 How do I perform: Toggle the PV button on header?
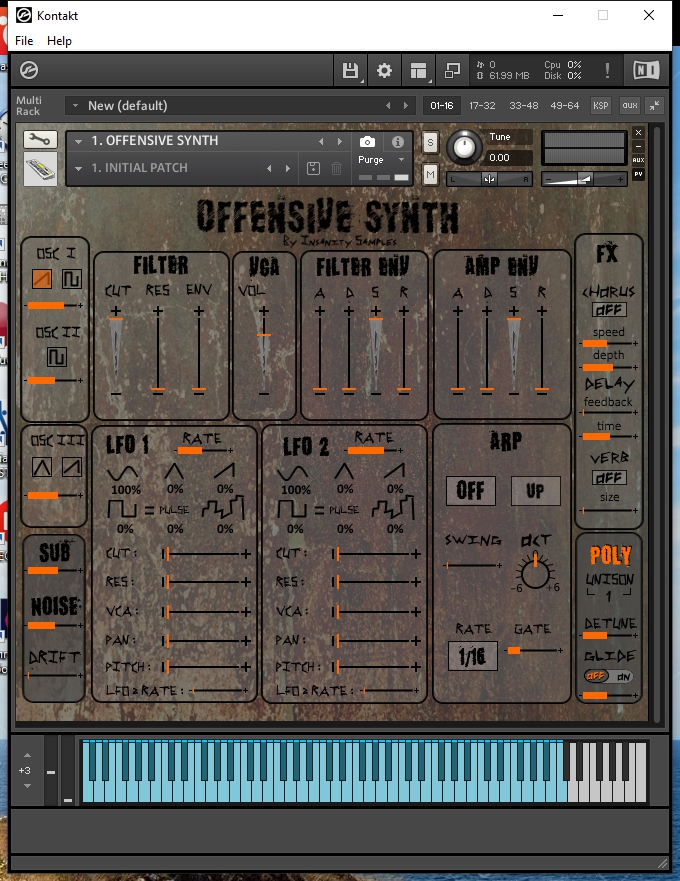pos(638,174)
